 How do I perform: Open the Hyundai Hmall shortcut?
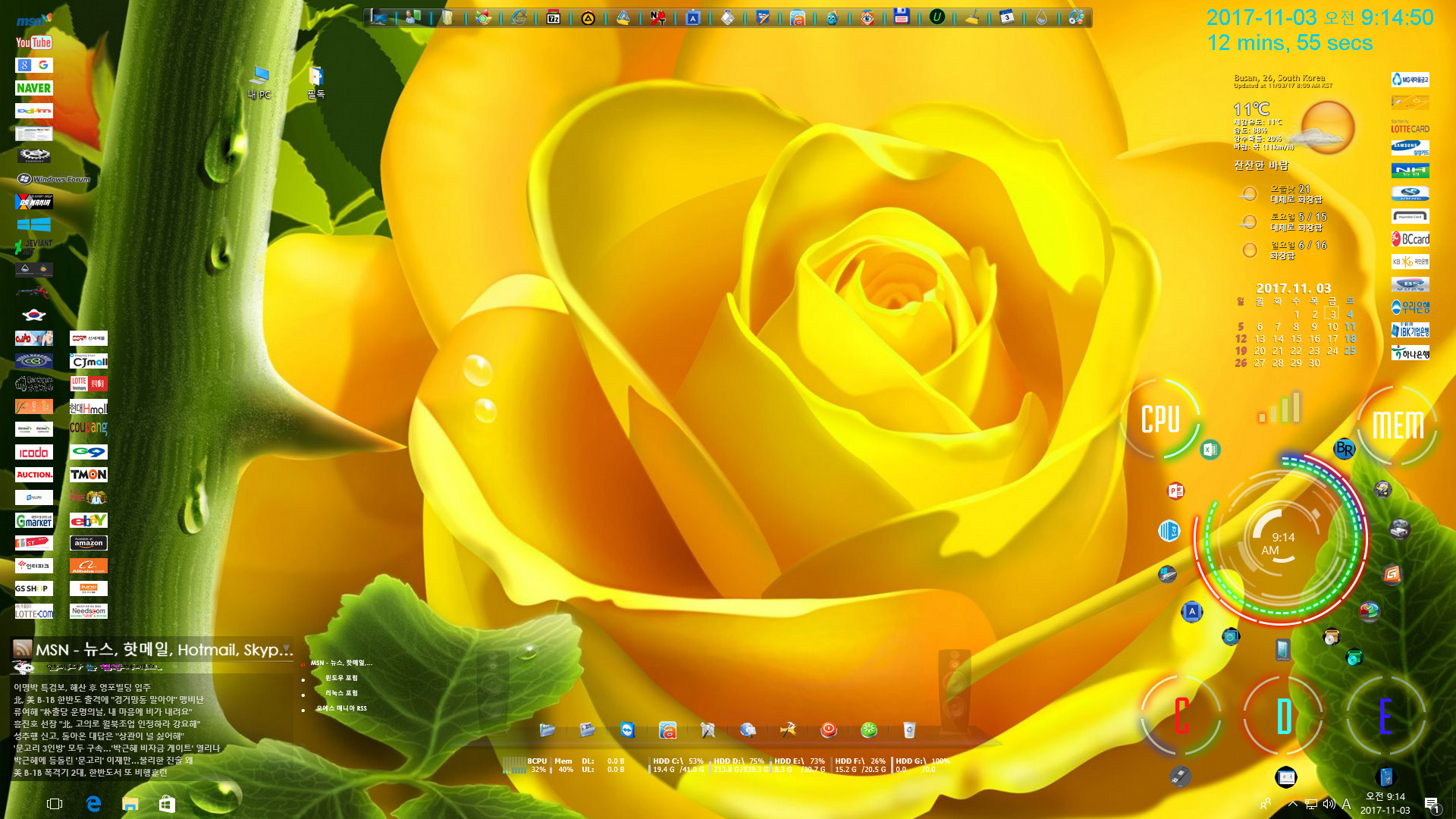pos(89,407)
